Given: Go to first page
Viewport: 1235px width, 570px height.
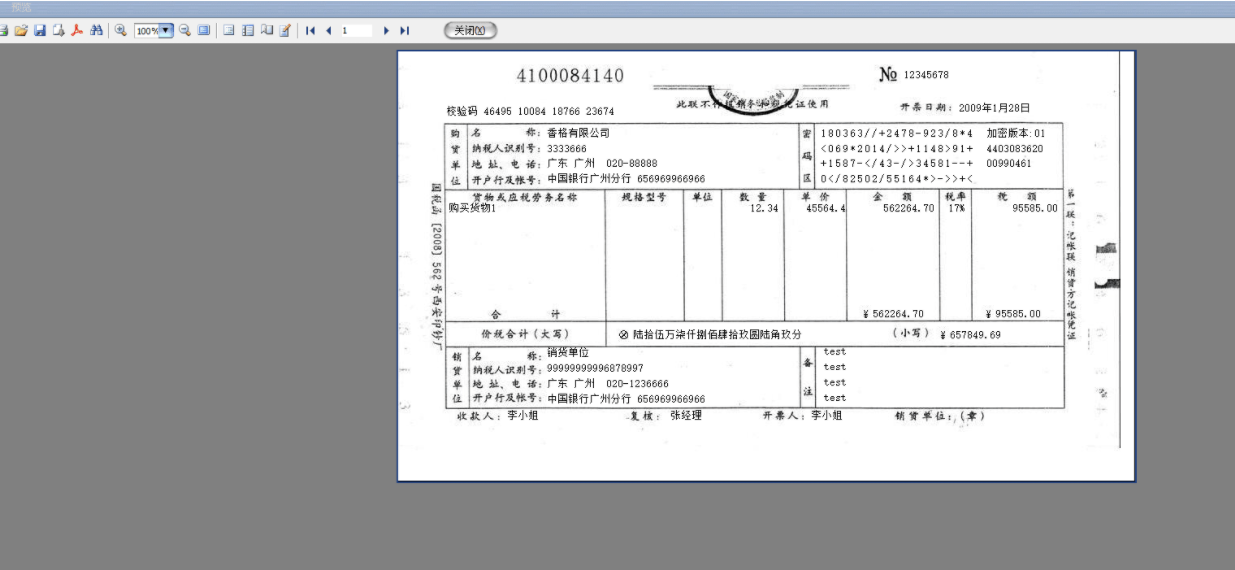Looking at the screenshot, I should [x=310, y=31].
